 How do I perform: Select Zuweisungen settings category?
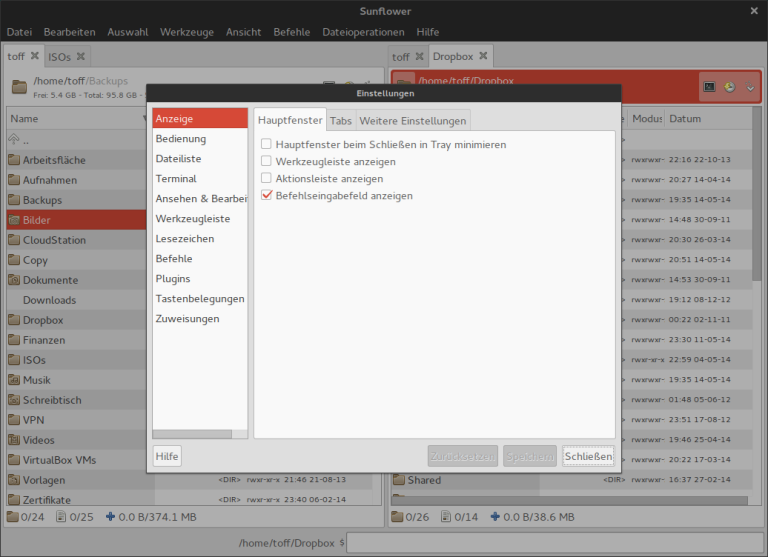pyautogui.click(x=200, y=319)
